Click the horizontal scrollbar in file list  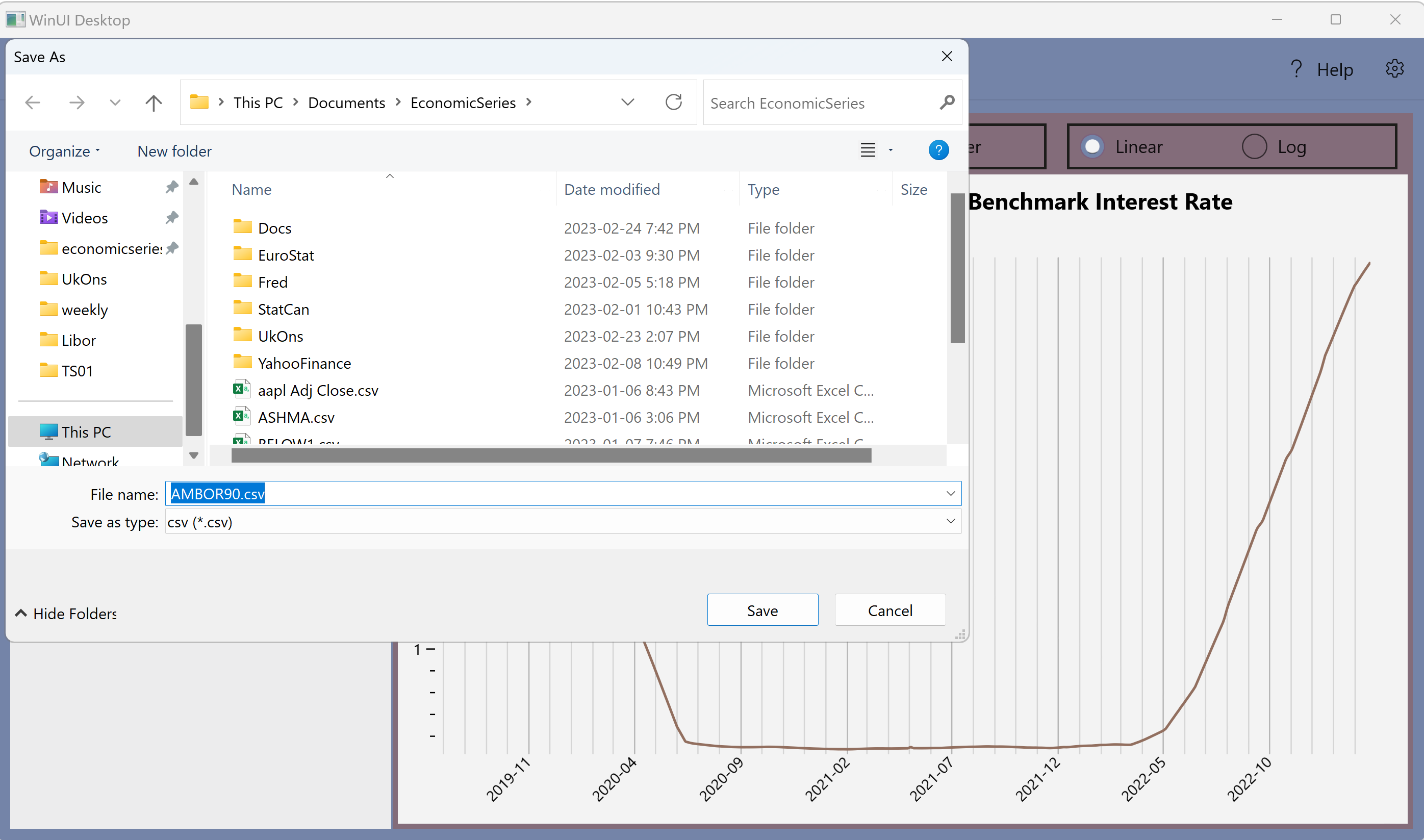[x=551, y=455]
